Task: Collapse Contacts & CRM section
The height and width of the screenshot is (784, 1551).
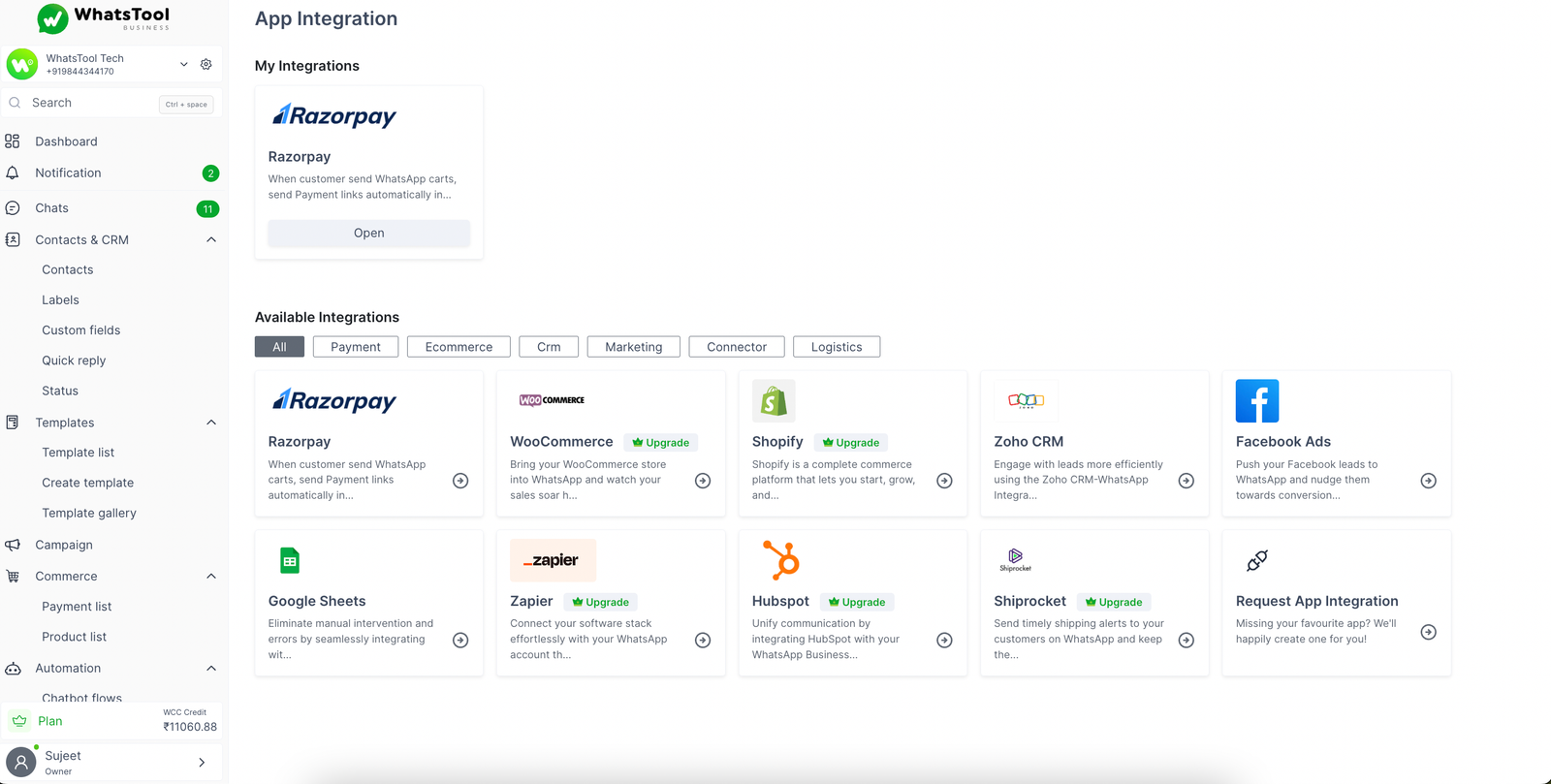Action: [x=211, y=240]
